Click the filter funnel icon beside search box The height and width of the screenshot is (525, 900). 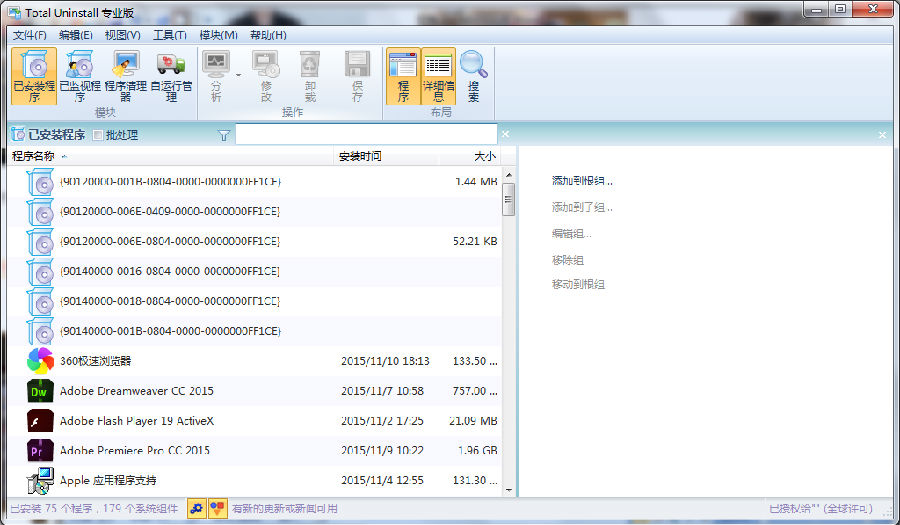[x=224, y=135]
